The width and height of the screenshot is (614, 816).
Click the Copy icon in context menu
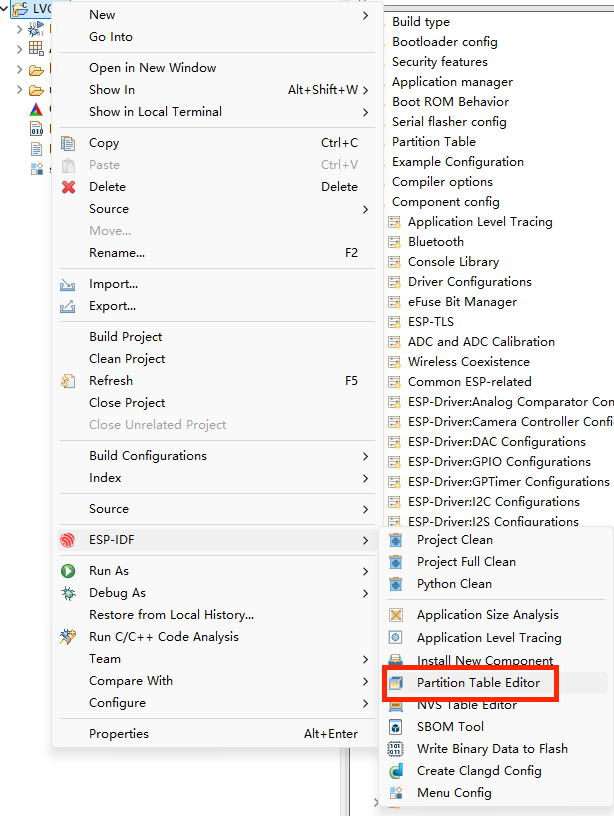click(68, 143)
